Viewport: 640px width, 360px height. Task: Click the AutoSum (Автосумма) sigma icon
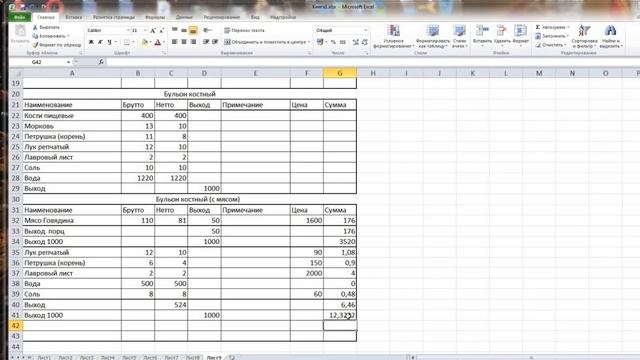(538, 27)
